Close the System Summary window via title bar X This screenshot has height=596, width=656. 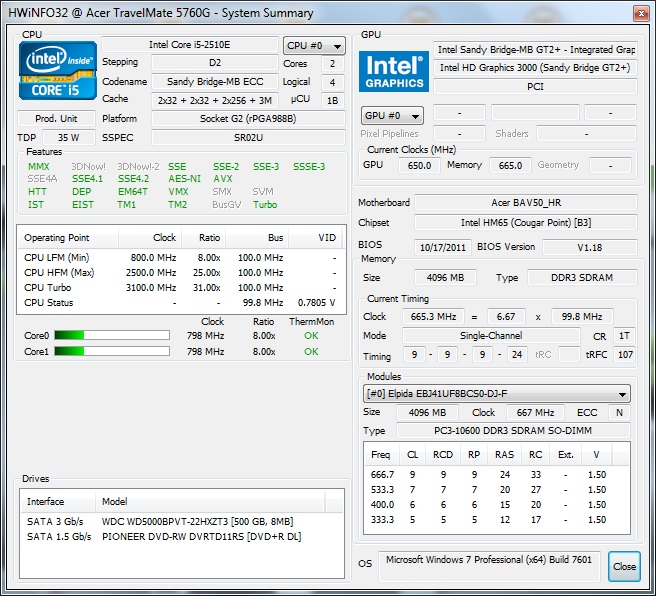coord(641,14)
